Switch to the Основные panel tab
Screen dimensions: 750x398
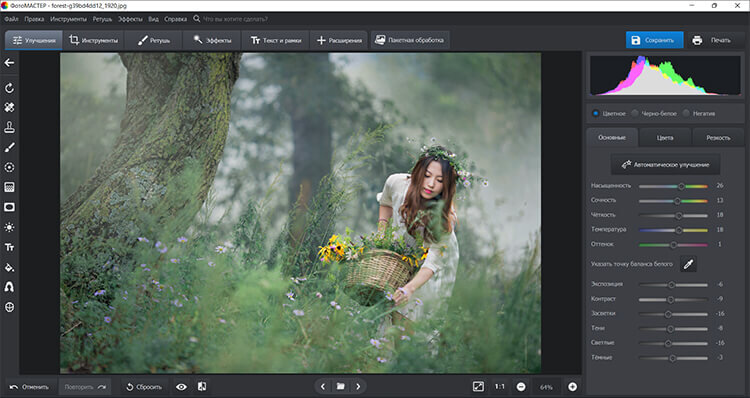click(612, 137)
